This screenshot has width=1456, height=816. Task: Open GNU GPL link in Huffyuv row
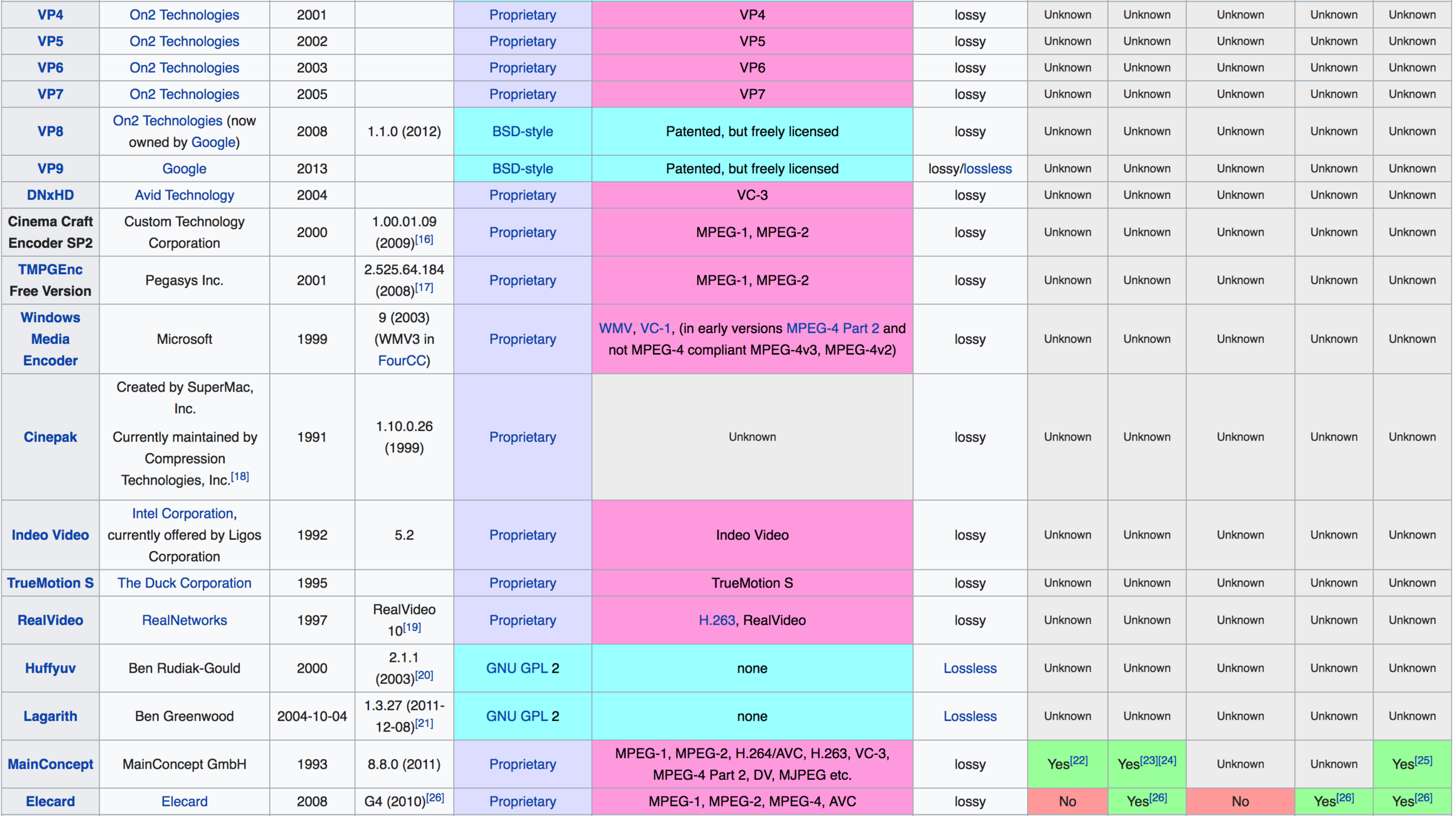click(517, 668)
